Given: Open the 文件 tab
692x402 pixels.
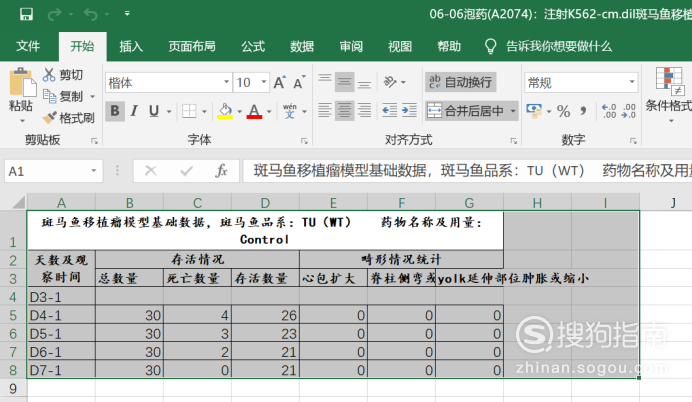Looking at the screenshot, I should [x=28, y=46].
